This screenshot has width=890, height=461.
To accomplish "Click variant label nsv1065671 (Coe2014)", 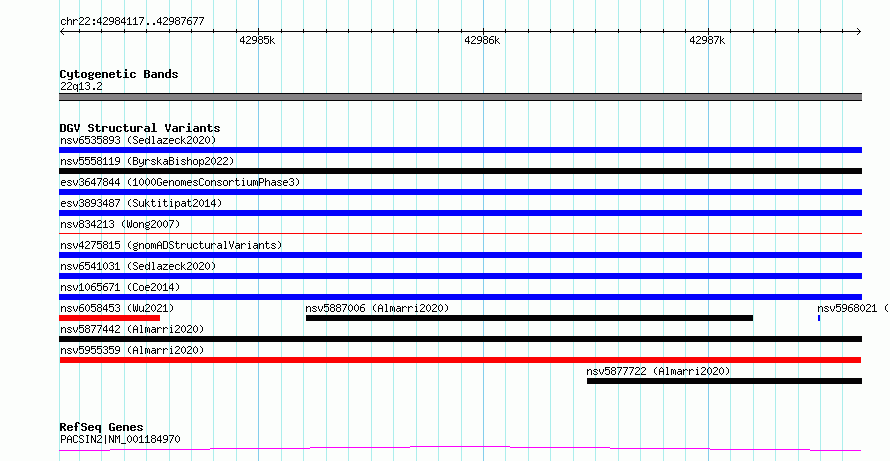I will pos(120,287).
